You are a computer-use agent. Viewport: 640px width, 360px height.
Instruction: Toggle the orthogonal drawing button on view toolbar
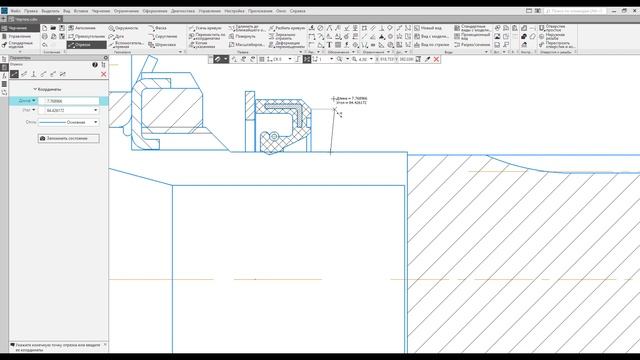(x=298, y=59)
